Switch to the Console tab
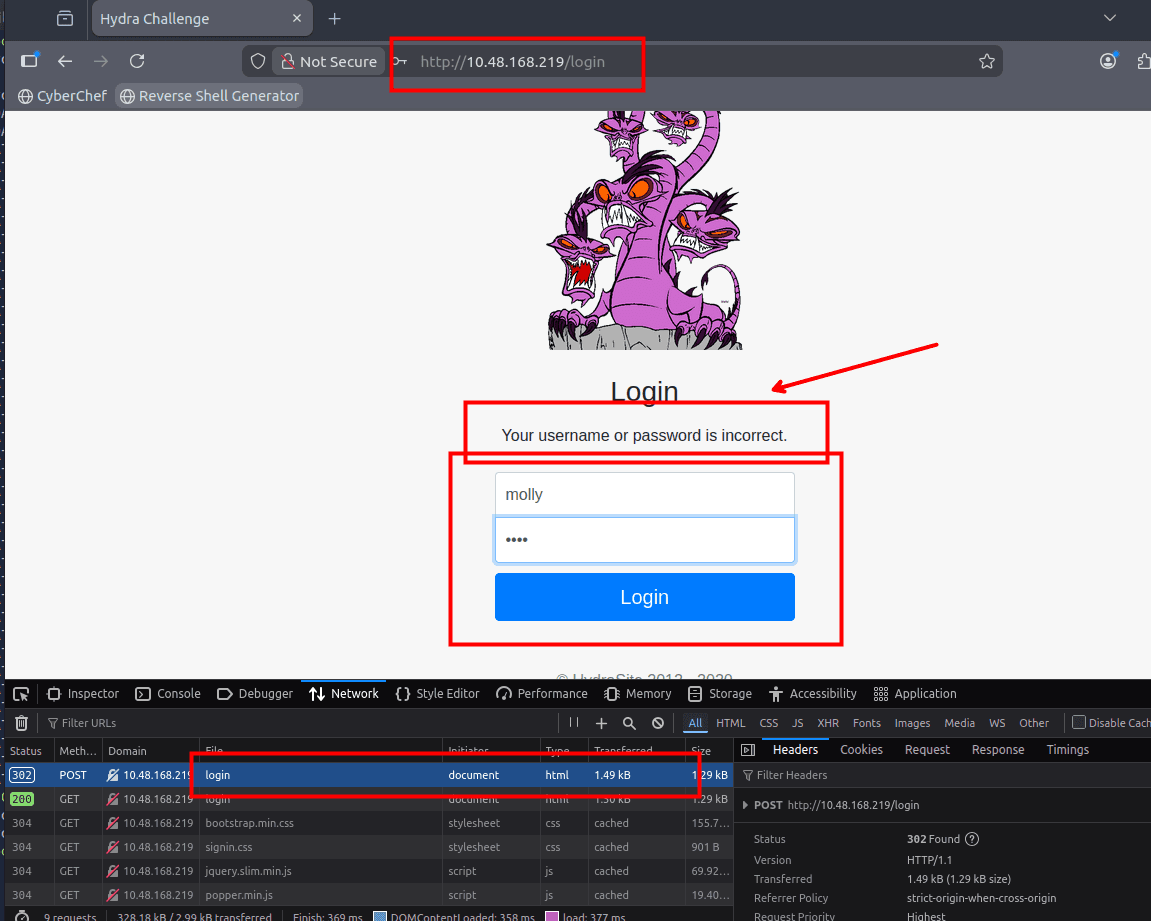 168,694
